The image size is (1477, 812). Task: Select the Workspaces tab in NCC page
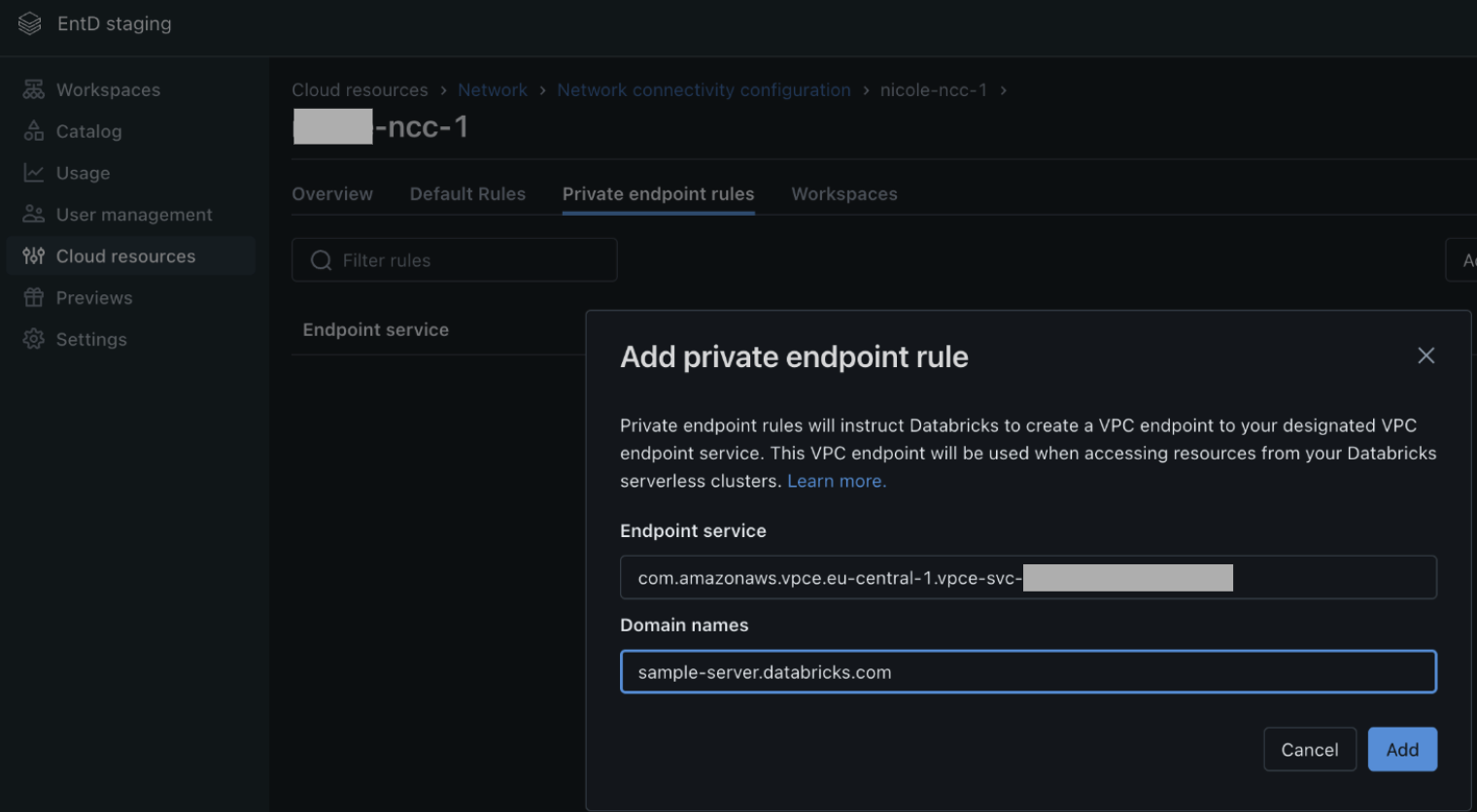point(843,194)
